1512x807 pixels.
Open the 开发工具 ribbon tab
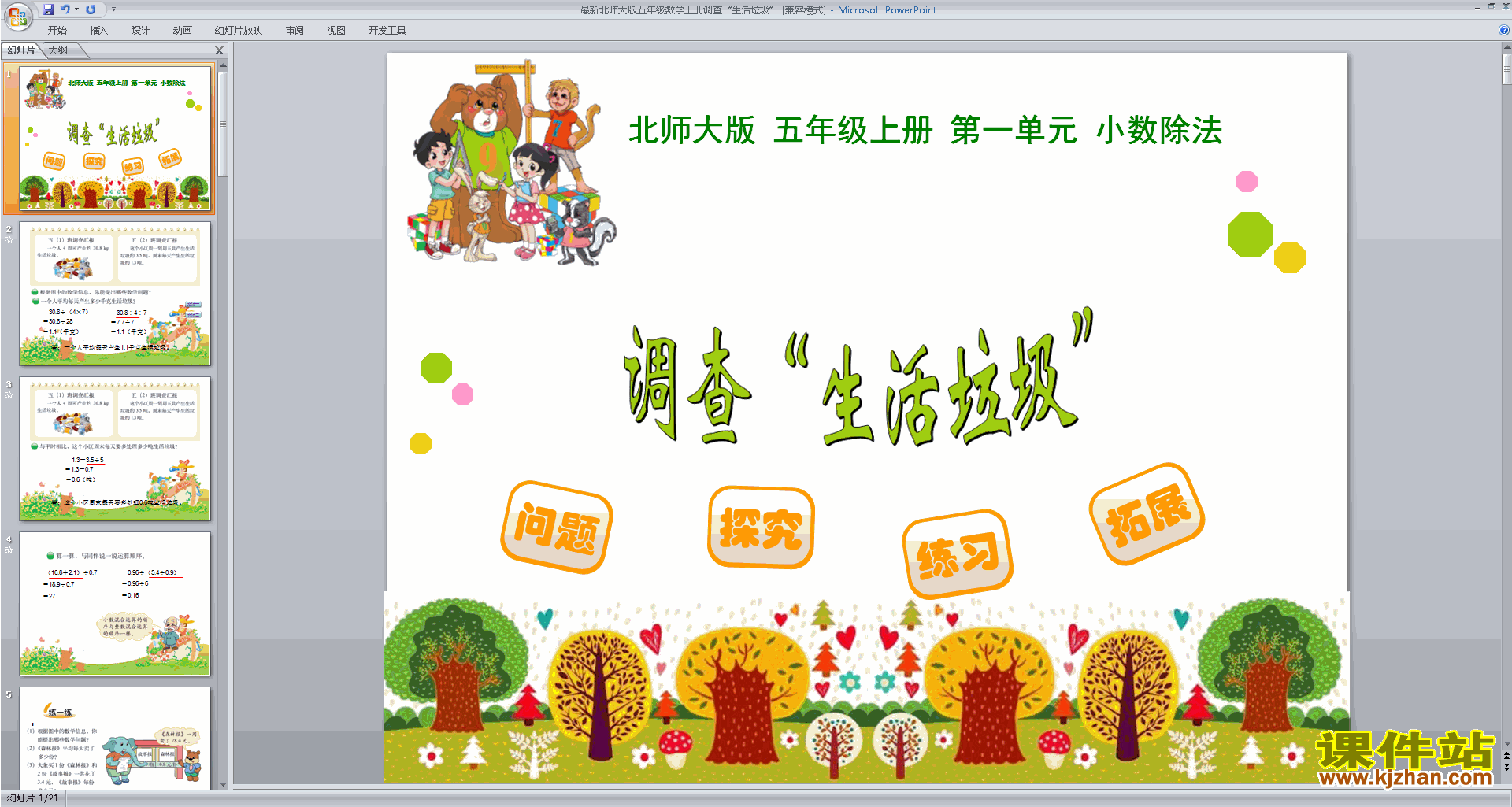[x=387, y=31]
